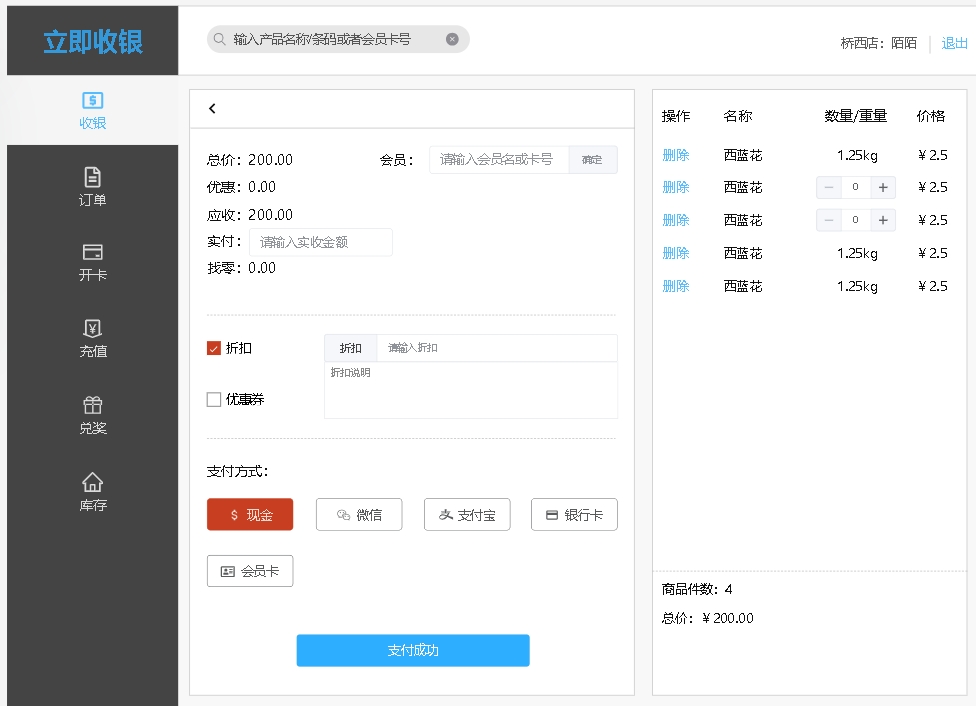This screenshot has width=976, height=706.
Task: Enable the 优惠券 coupon checkbox
Action: (x=214, y=399)
